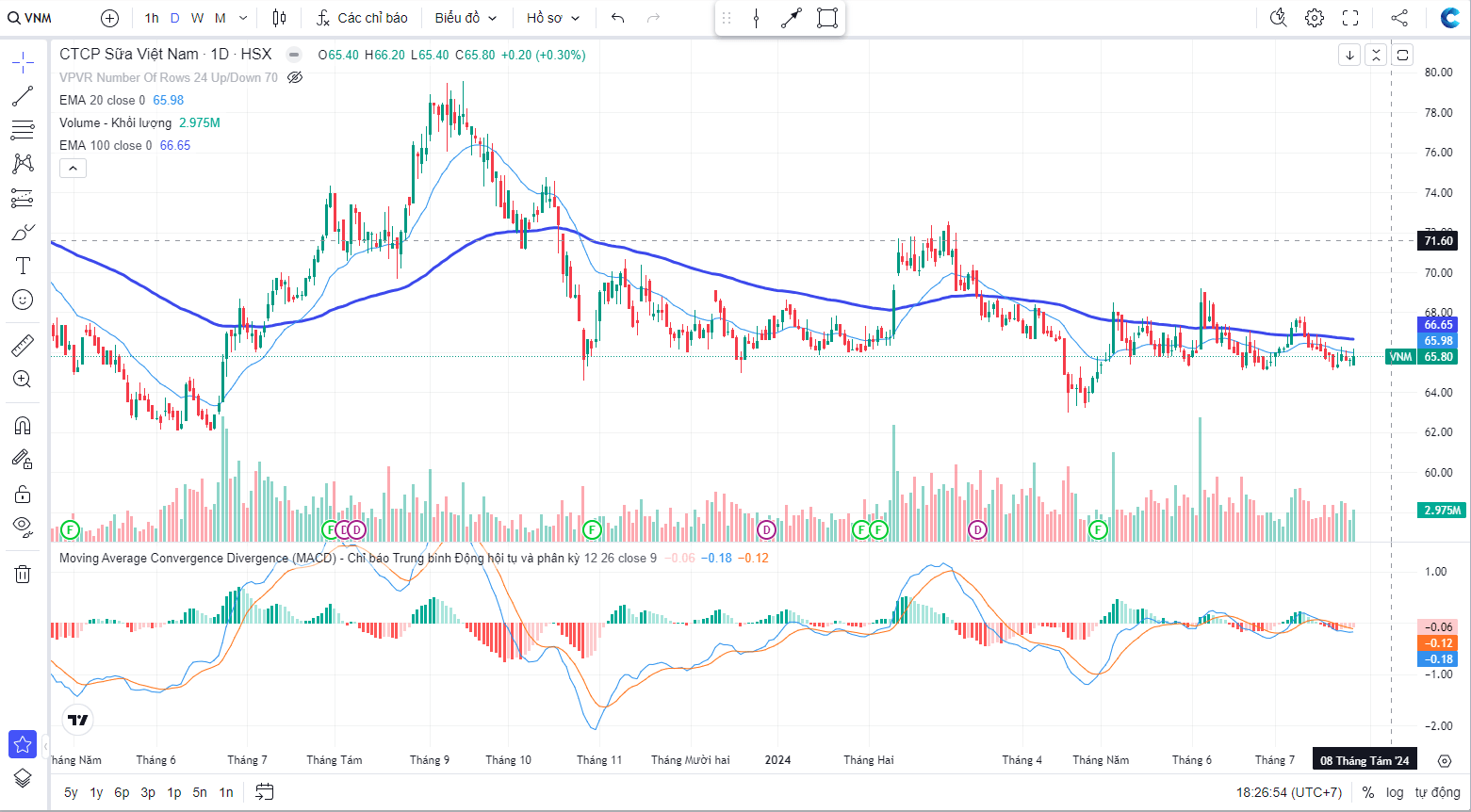Screen dimensions: 1471x812
Task: Toggle fullscreen mode
Action: pyautogui.click(x=1350, y=18)
